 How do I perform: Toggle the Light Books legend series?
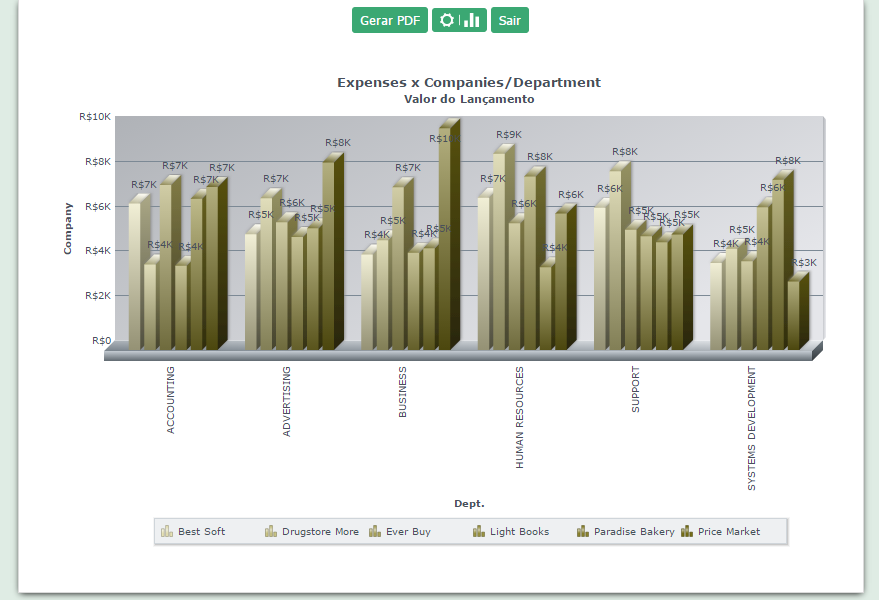[479, 532]
